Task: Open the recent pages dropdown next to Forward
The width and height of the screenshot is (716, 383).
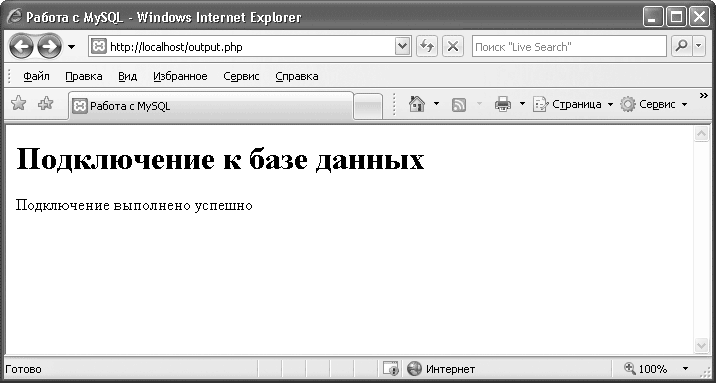Action: pos(71,47)
